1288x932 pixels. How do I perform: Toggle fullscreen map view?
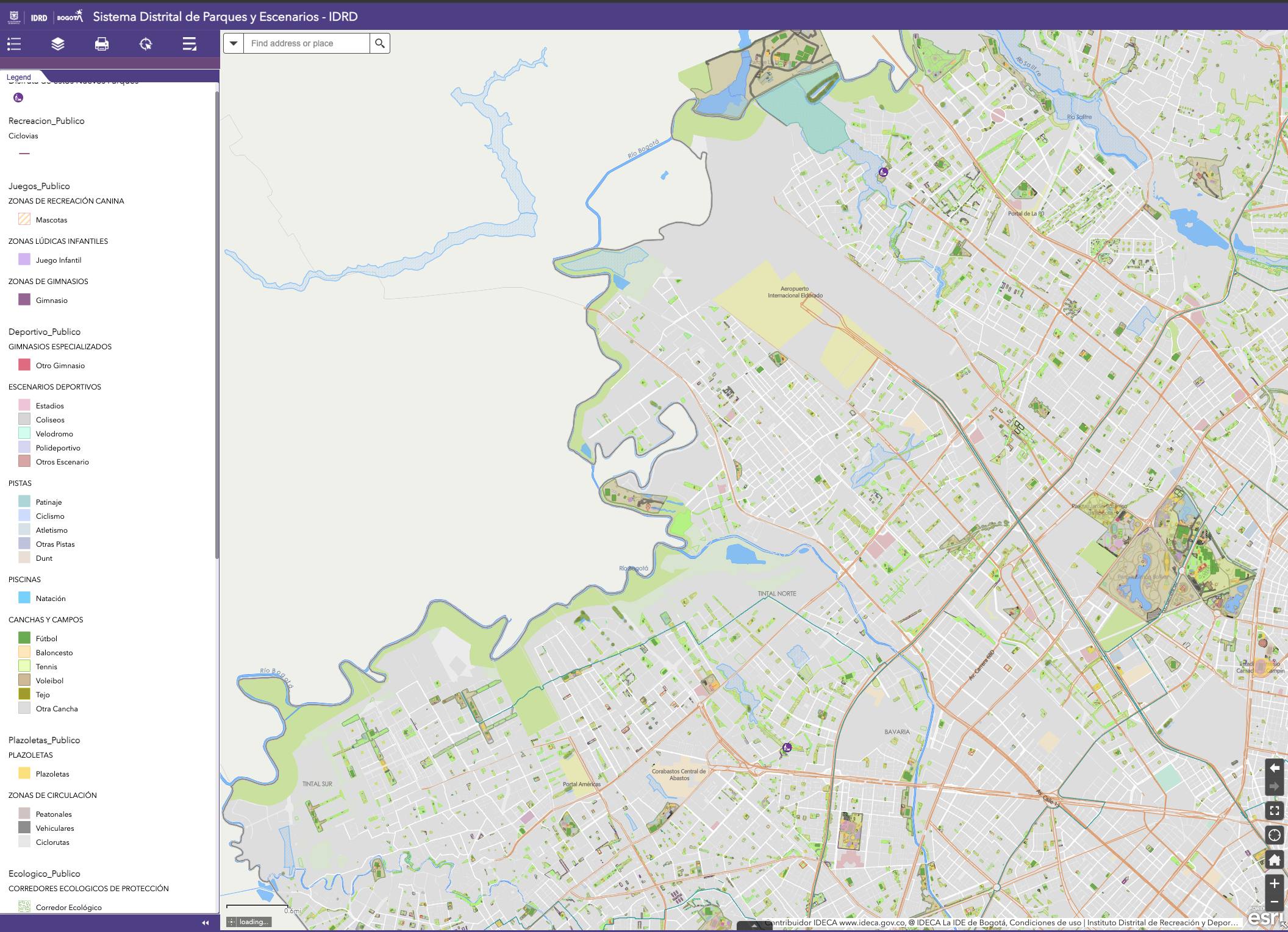tap(1275, 811)
